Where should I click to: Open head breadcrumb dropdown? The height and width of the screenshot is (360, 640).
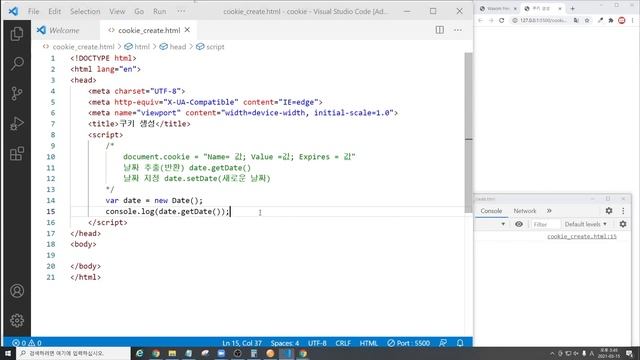[173, 47]
